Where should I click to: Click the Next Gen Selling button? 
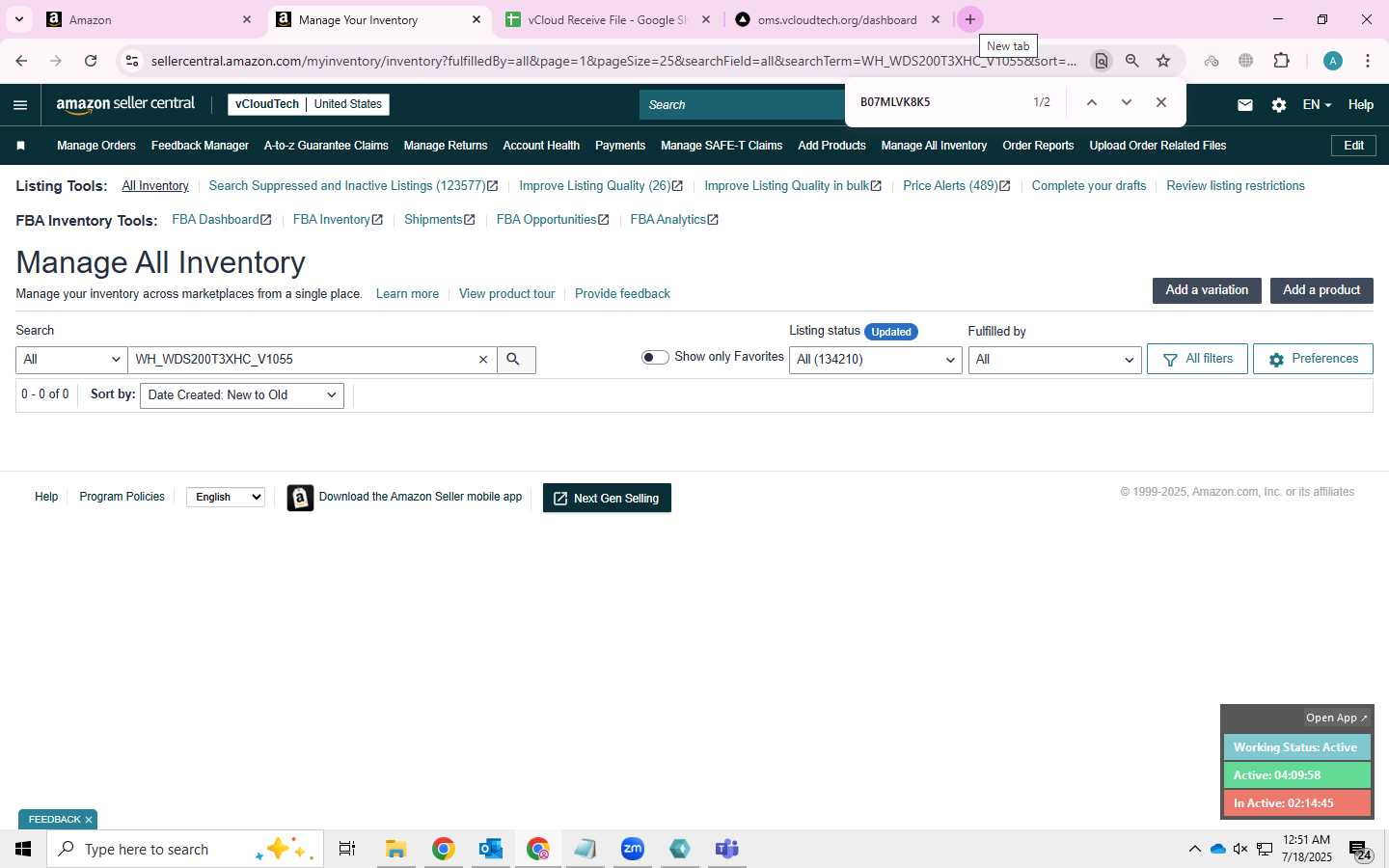(x=607, y=498)
